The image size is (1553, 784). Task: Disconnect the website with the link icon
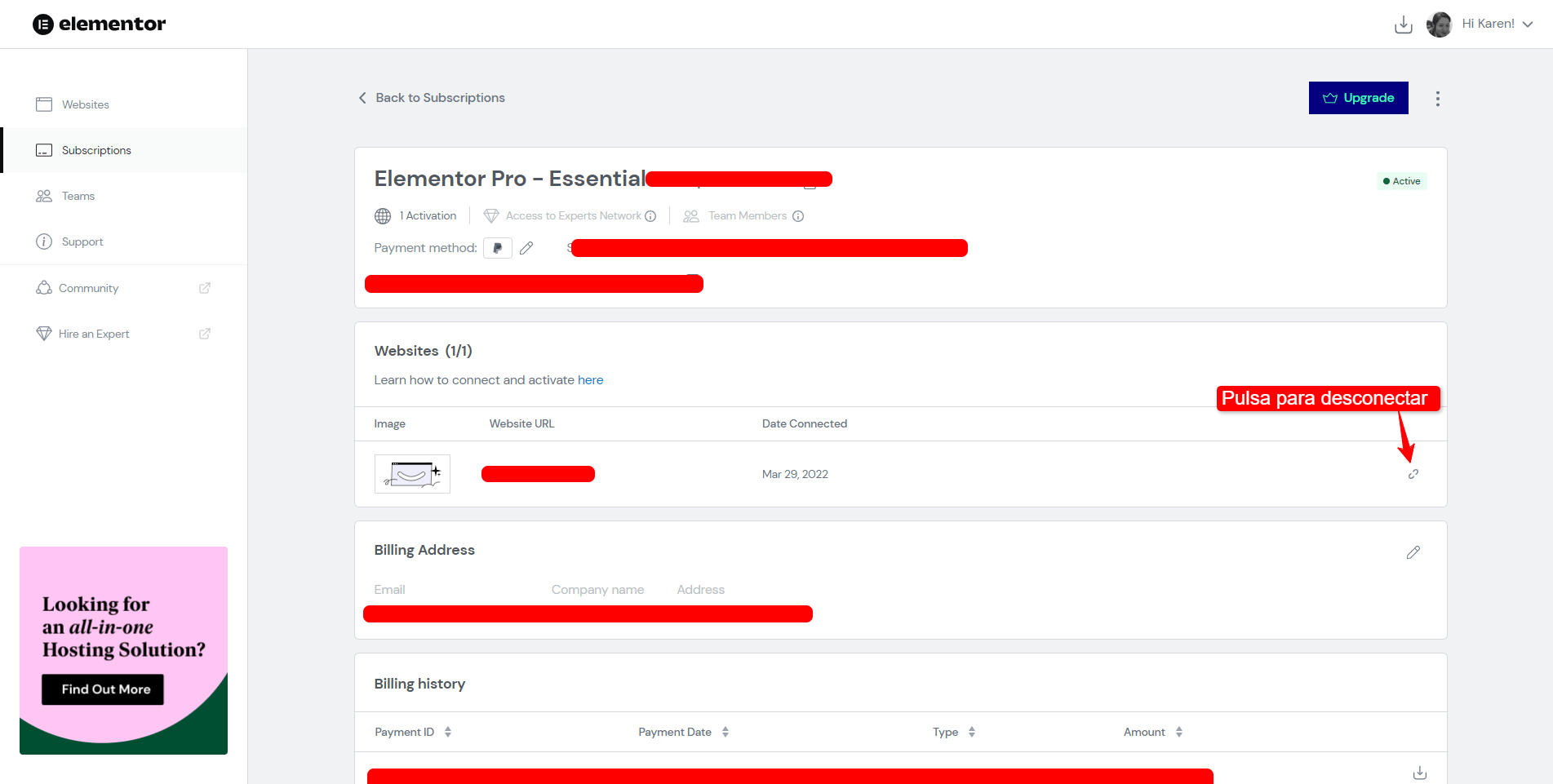point(1413,474)
